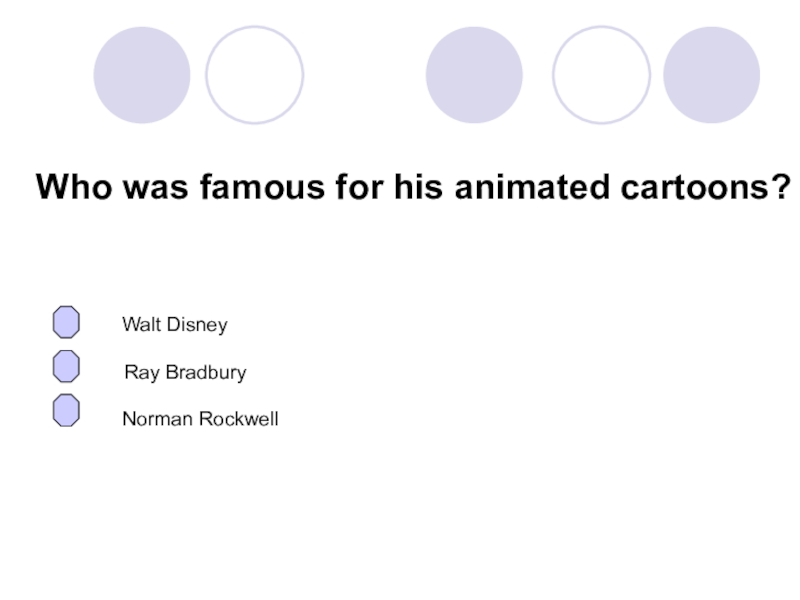Choose the Norman Rockwell answer text
The image size is (800, 600).
pyautogui.click(x=200, y=420)
